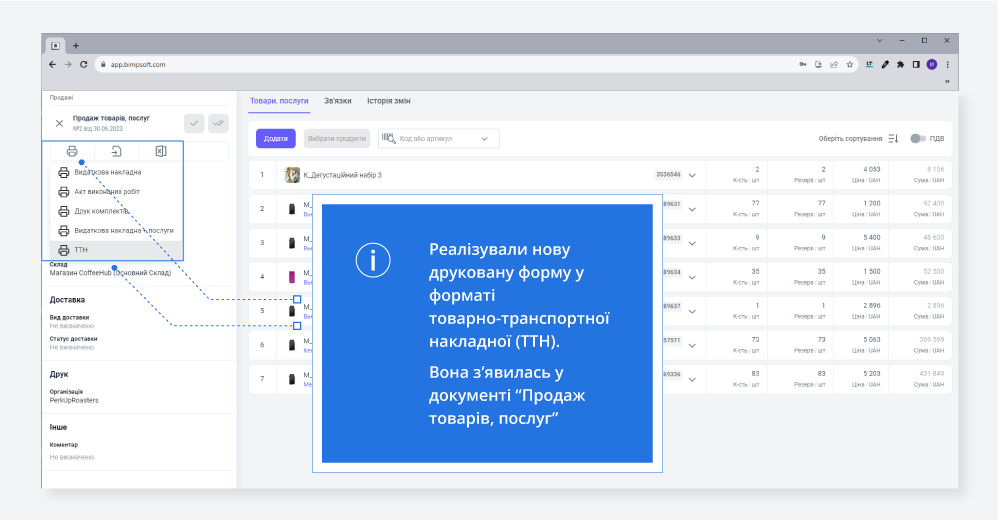Viewport: 1000px width, 520px height.
Task: Choose Видаткова накладна print form
Action: point(107,172)
